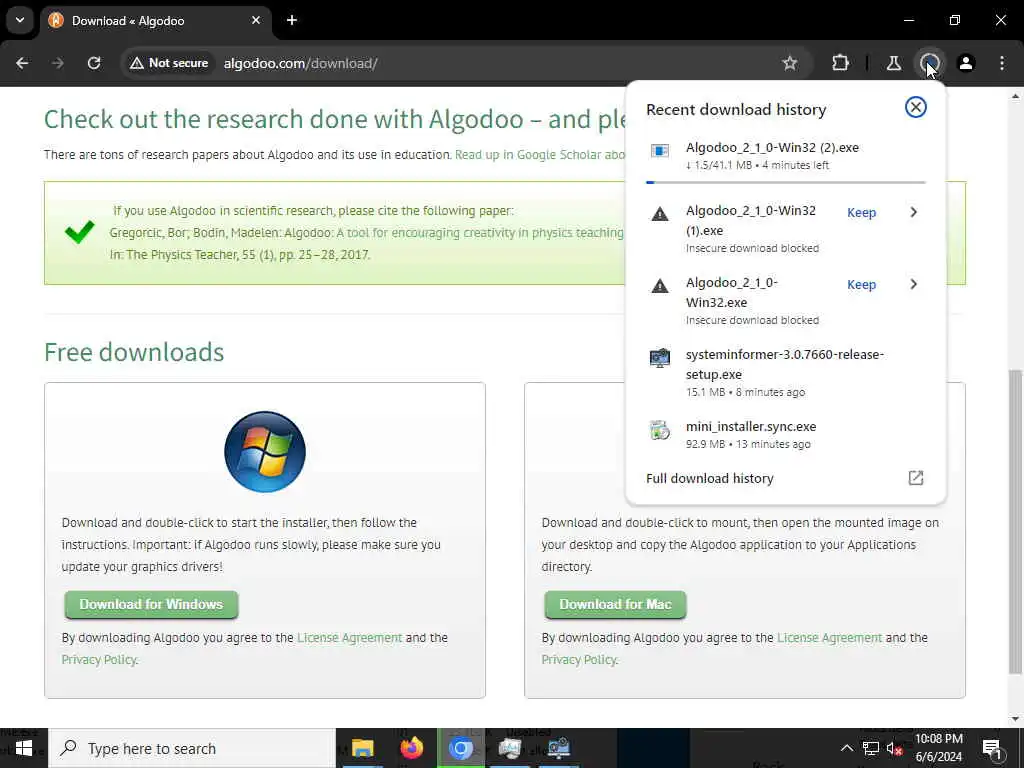Image resolution: width=1024 pixels, height=768 pixels.
Task: Open License Agreement link under Windows download
Action: [x=349, y=637]
